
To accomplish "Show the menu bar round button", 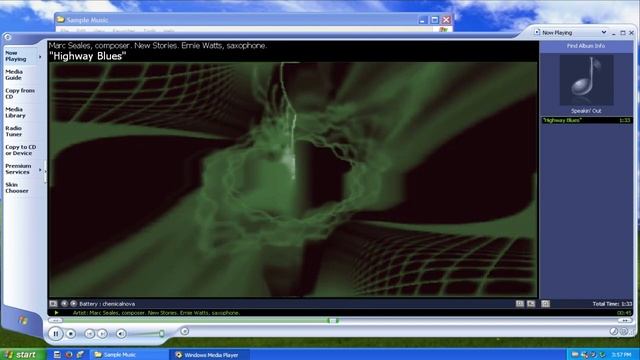I will click(7, 37).
